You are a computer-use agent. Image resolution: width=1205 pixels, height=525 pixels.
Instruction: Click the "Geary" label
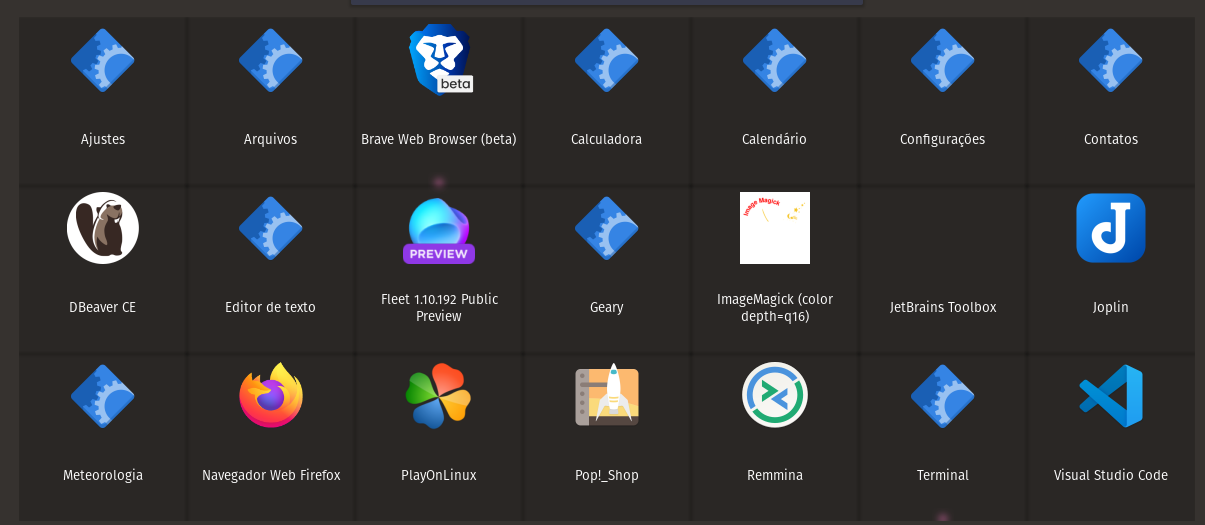click(x=607, y=307)
